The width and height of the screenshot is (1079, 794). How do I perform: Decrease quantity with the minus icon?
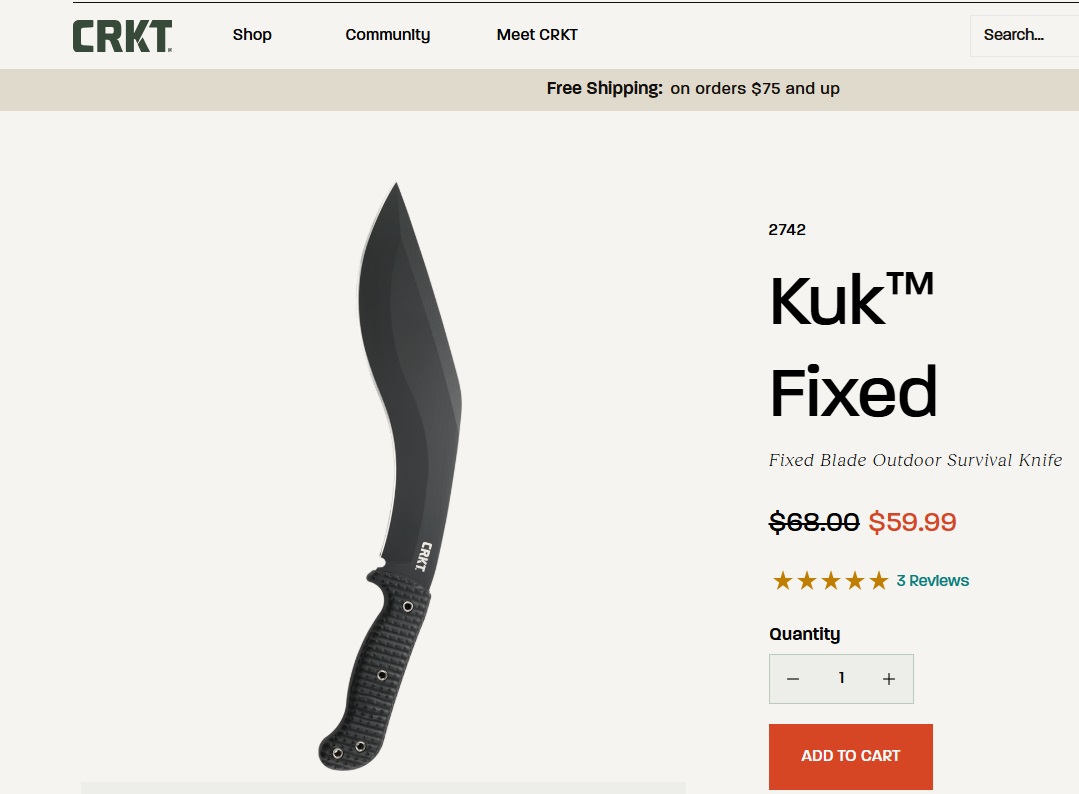click(x=793, y=679)
